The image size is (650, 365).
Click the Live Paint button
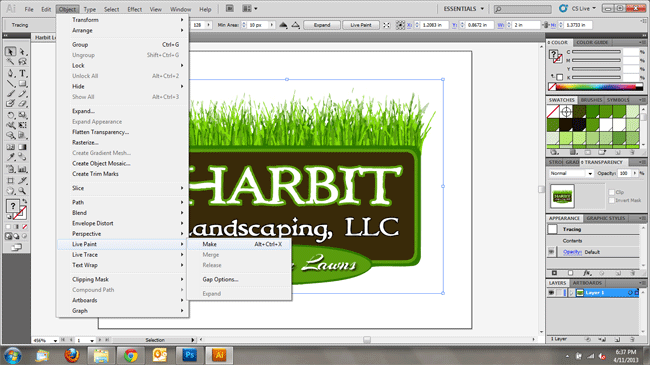point(361,25)
